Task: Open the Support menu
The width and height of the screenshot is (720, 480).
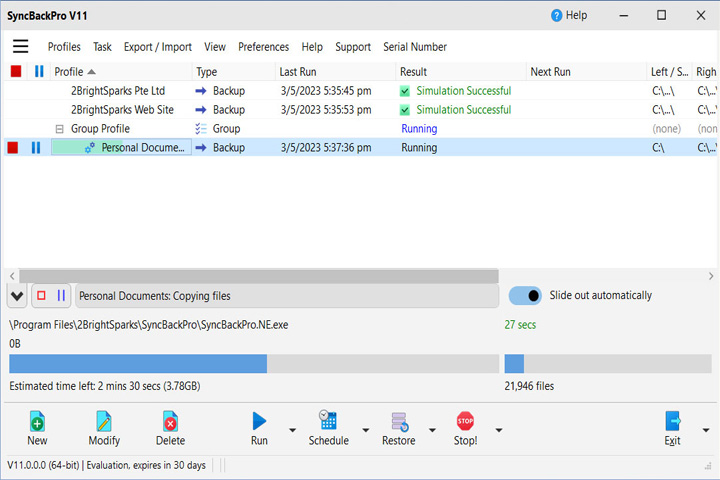Action: point(353,47)
